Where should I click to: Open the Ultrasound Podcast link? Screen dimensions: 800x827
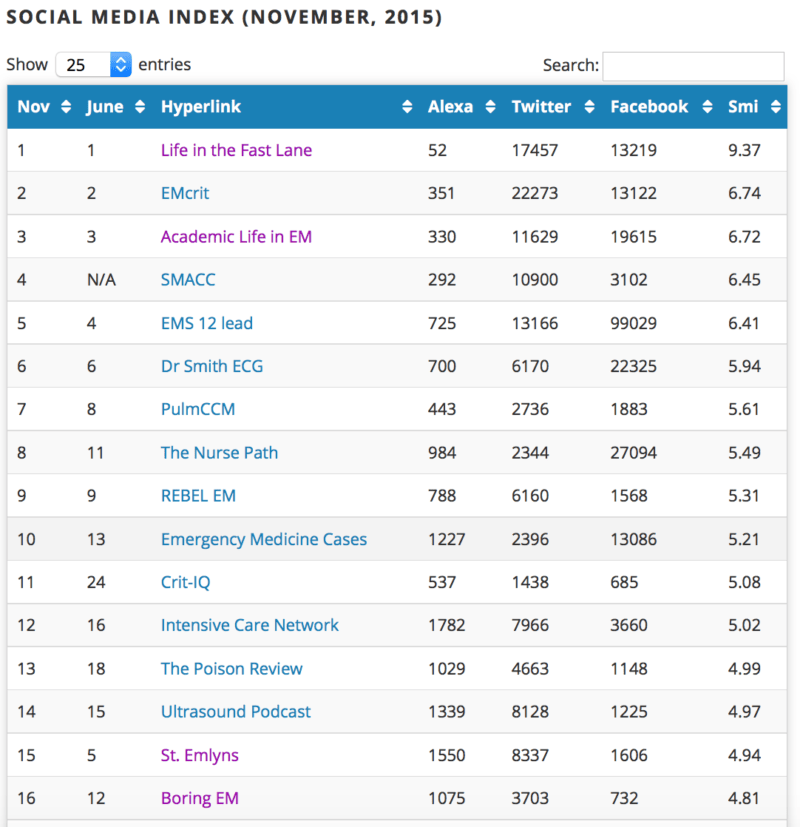236,711
